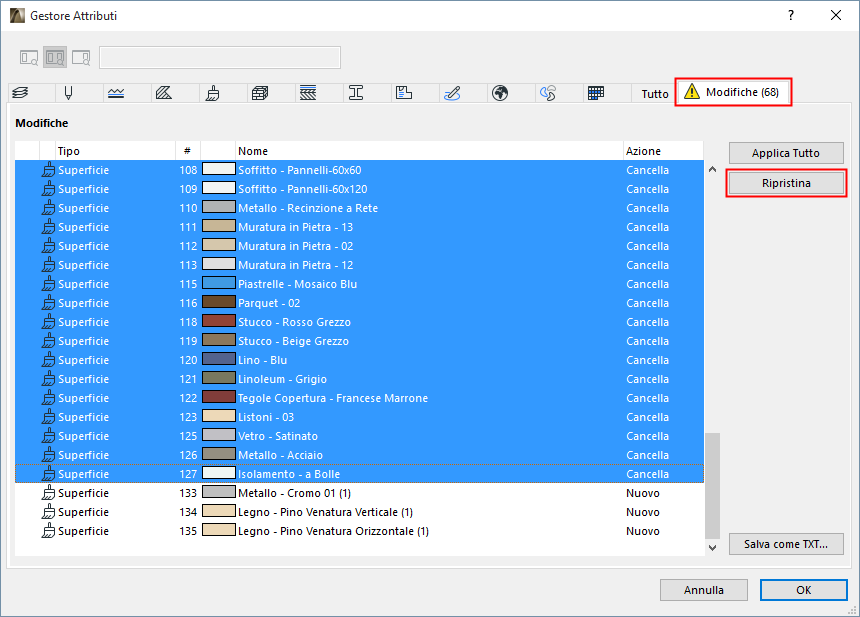This screenshot has width=860, height=617.
Task: Open the Profiles I-beam tab
Action: (356, 93)
